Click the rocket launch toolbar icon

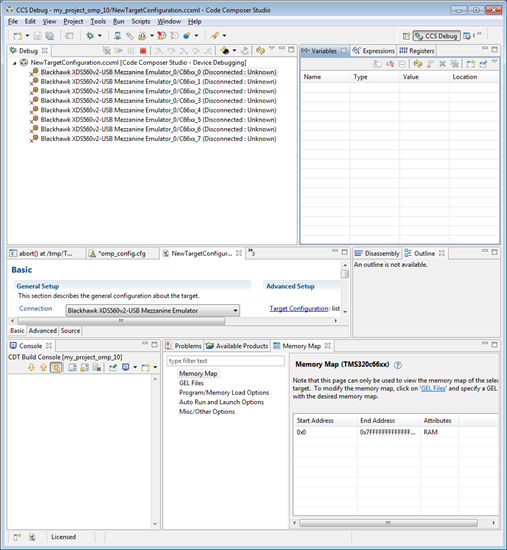(214, 36)
